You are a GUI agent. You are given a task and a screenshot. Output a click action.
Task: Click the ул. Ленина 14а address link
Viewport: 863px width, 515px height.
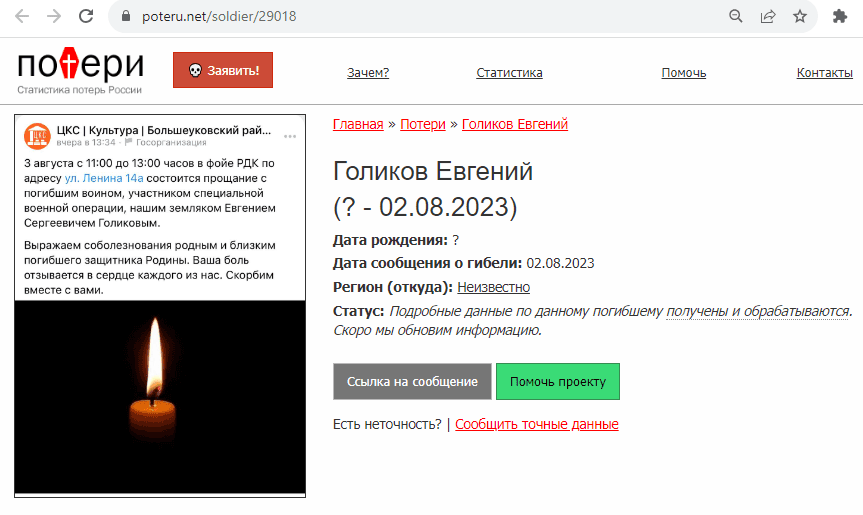tap(104, 178)
